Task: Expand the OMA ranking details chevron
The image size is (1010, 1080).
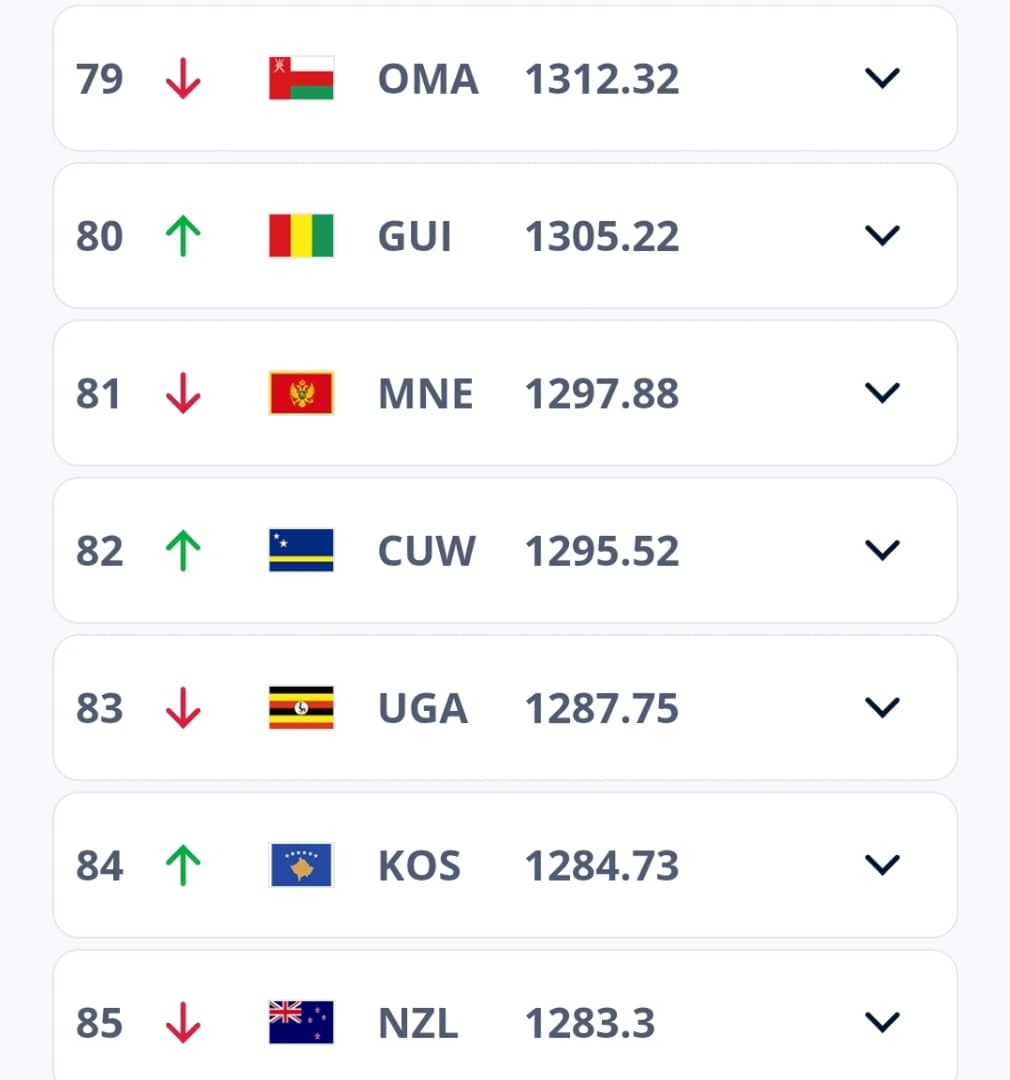Action: 882,79
